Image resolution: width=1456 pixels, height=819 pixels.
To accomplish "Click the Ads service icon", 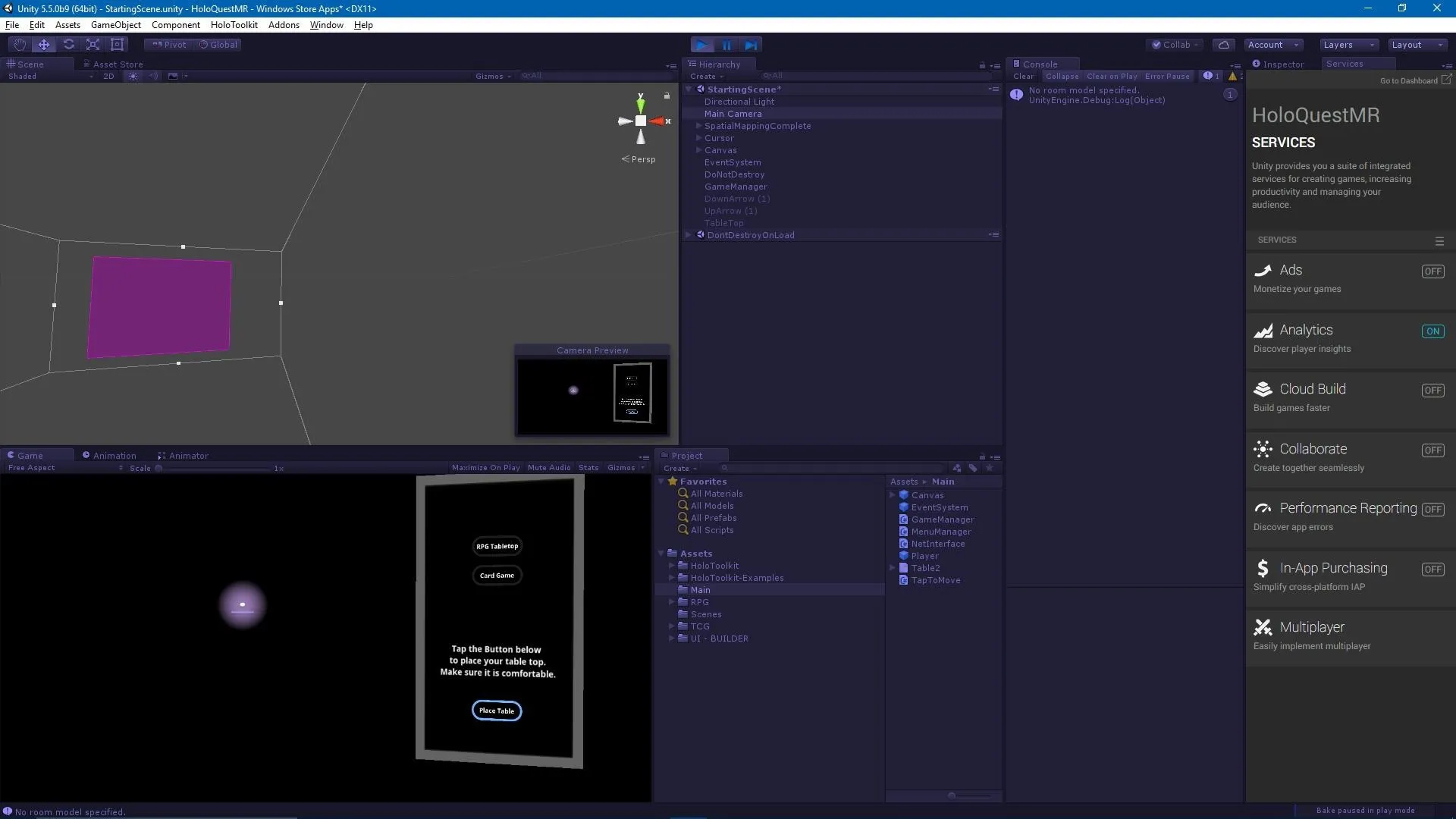I will [1263, 271].
